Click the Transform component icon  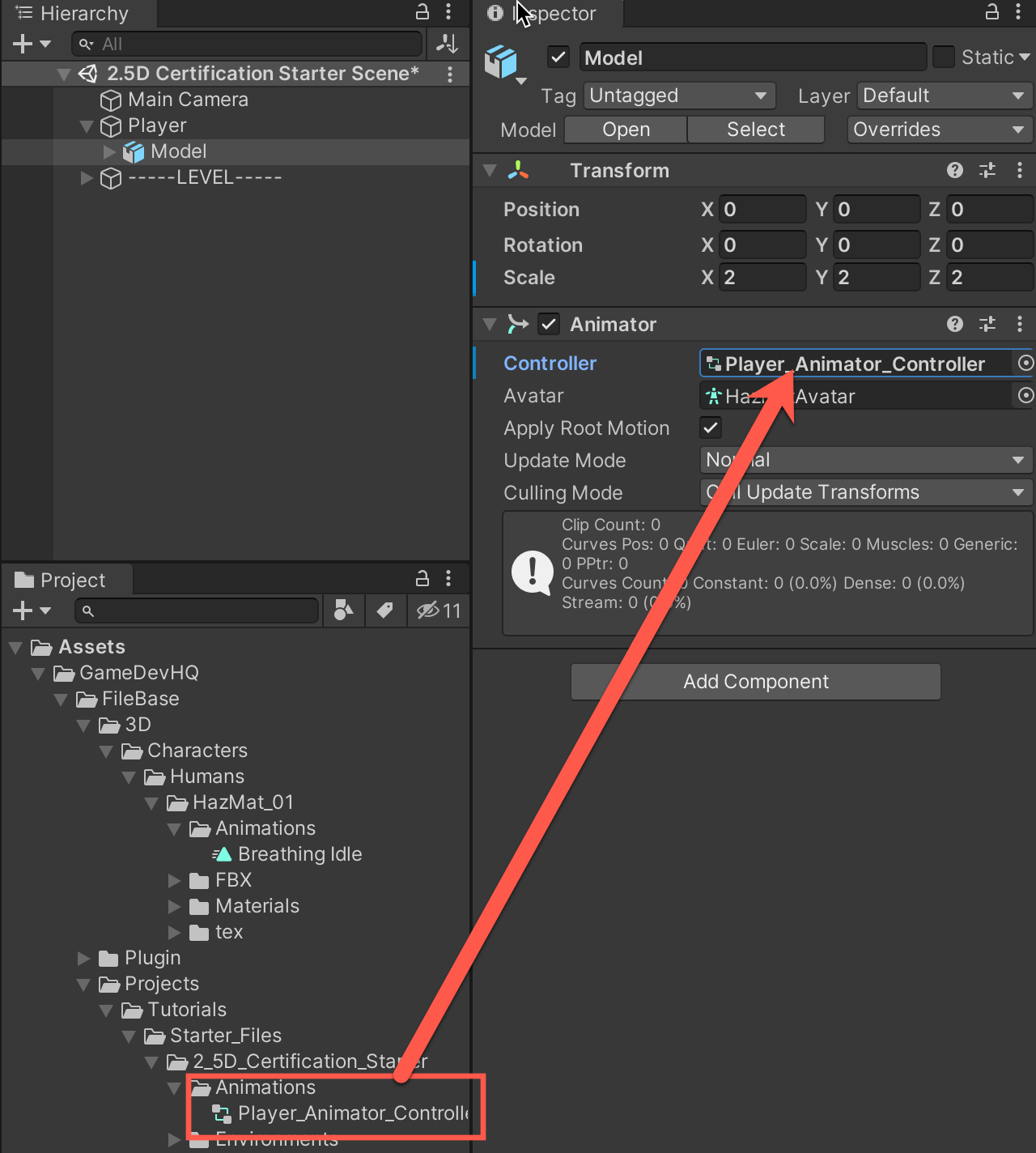518,170
